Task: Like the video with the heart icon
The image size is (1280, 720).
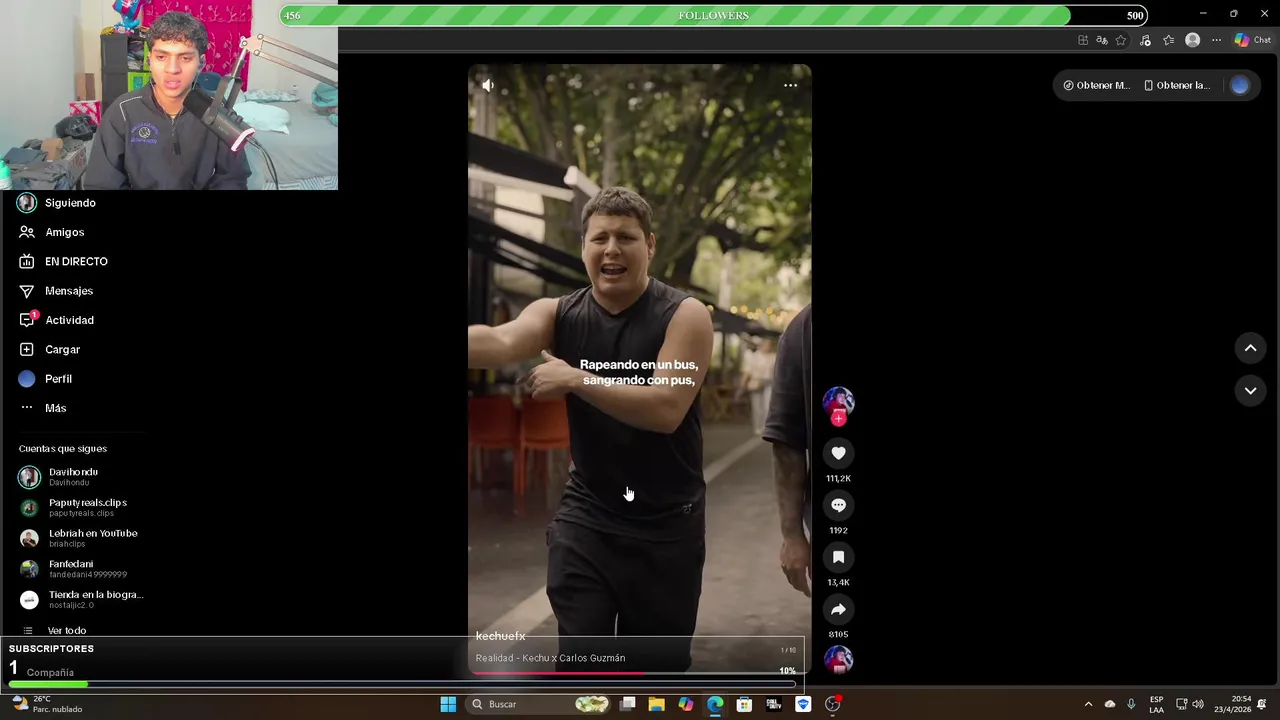Action: point(838,453)
